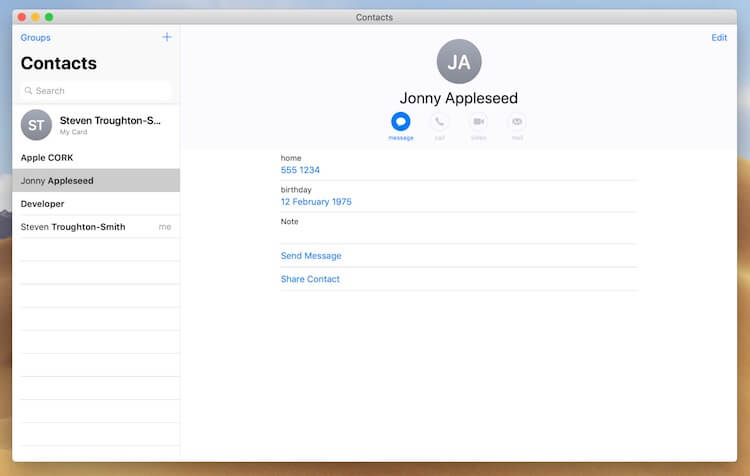Click Send Message link
Viewport: 750px width, 476px height.
pyautogui.click(x=311, y=255)
